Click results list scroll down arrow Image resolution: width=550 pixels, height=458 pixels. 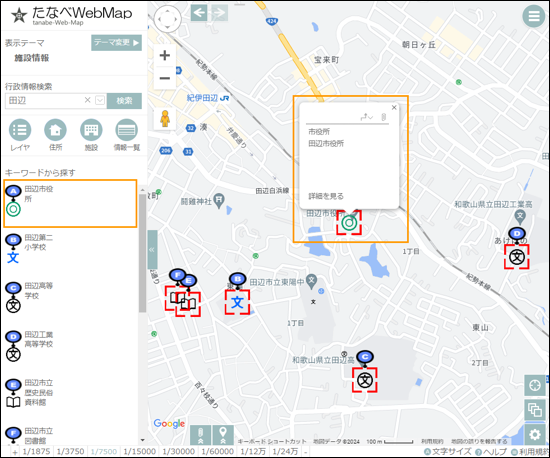point(142,440)
